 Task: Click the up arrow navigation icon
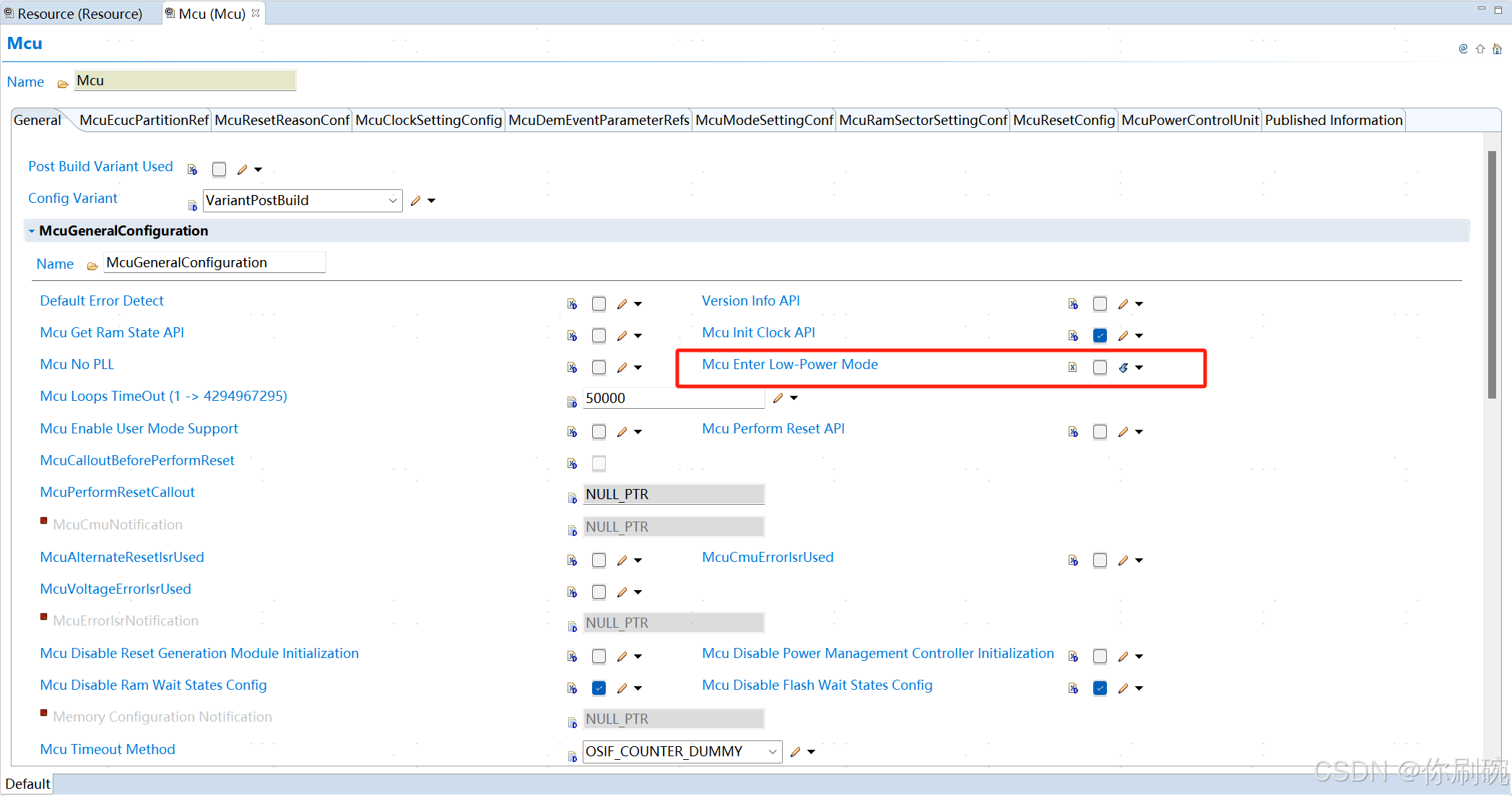pyautogui.click(x=1480, y=49)
